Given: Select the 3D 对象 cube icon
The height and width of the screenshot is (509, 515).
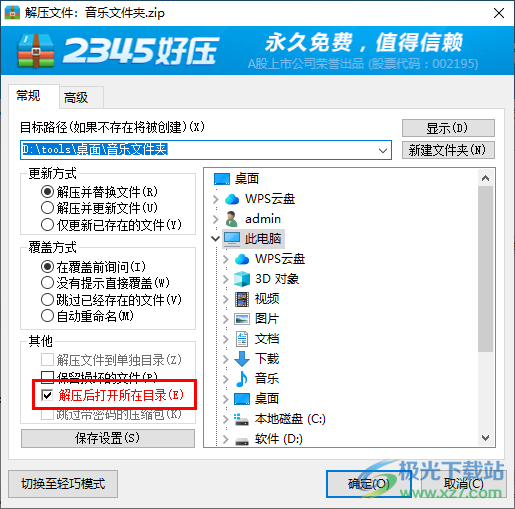Looking at the screenshot, I should pos(242,279).
